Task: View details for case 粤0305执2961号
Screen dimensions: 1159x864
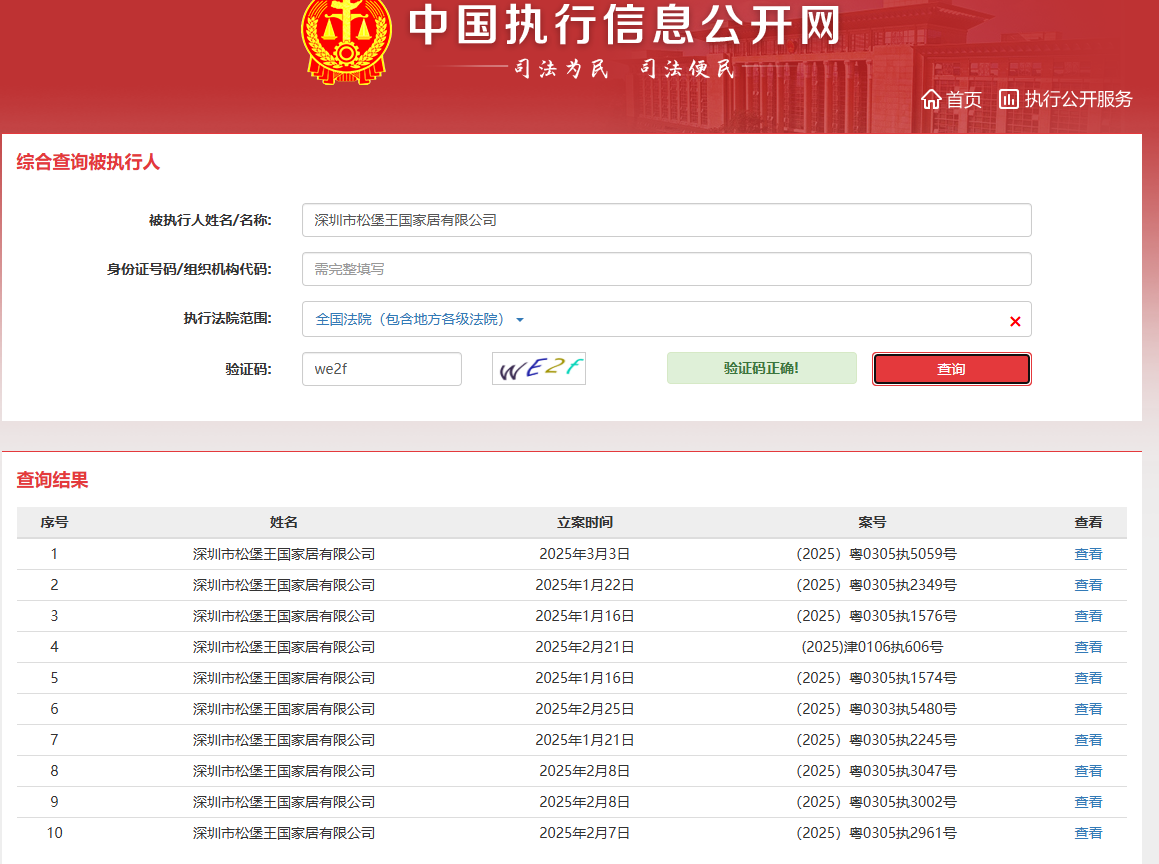Action: [x=1088, y=834]
